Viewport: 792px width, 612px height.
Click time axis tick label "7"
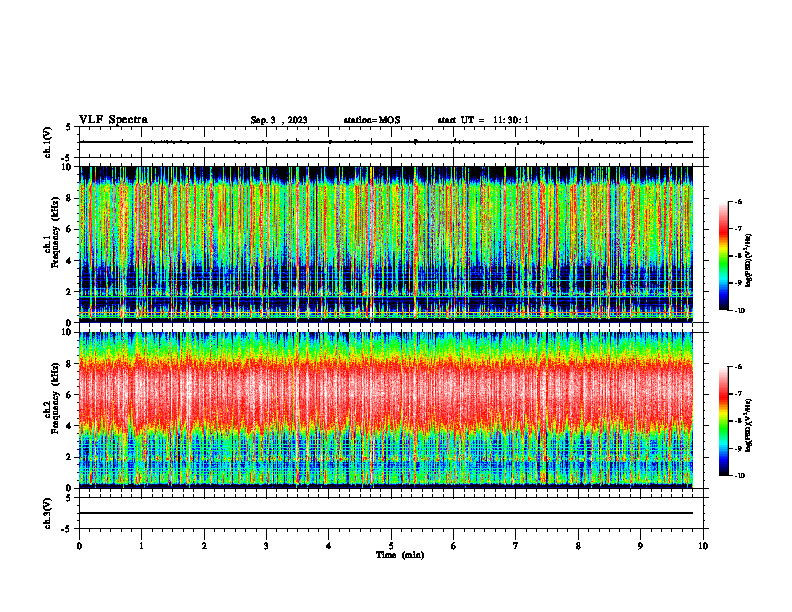click(516, 546)
